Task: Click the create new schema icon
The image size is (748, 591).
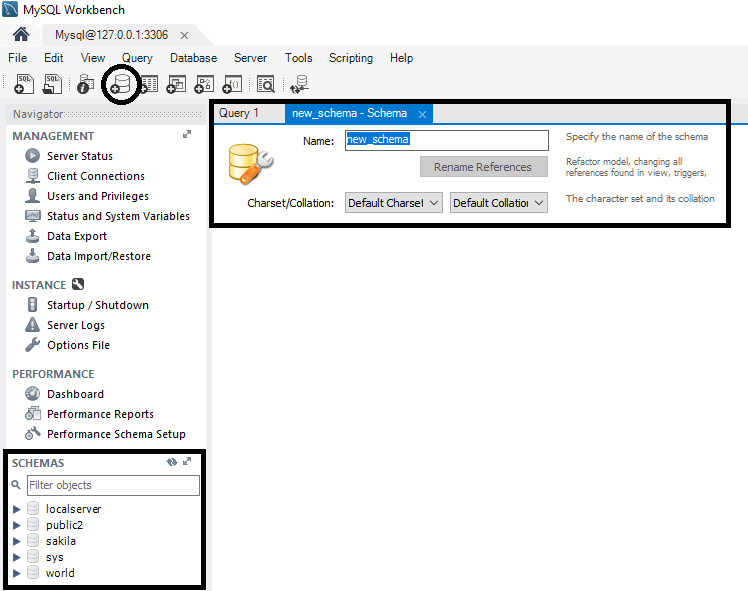Action: (x=121, y=85)
